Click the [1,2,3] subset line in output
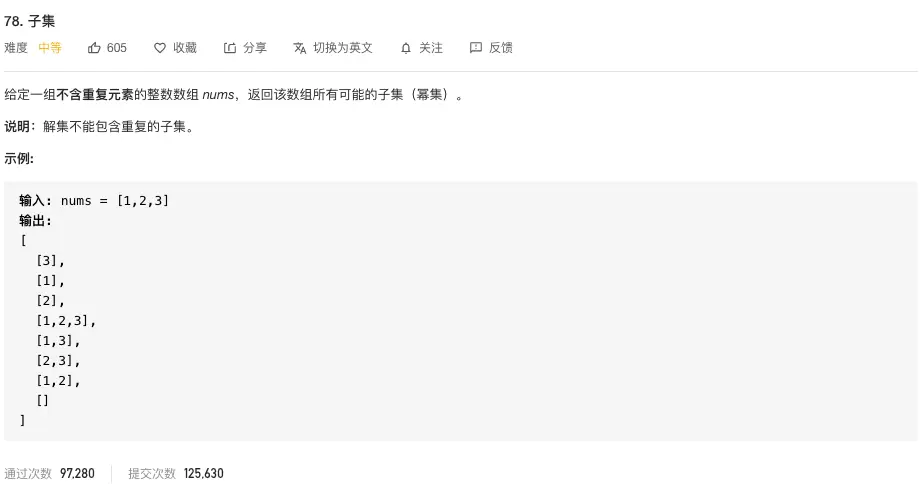 coord(66,320)
